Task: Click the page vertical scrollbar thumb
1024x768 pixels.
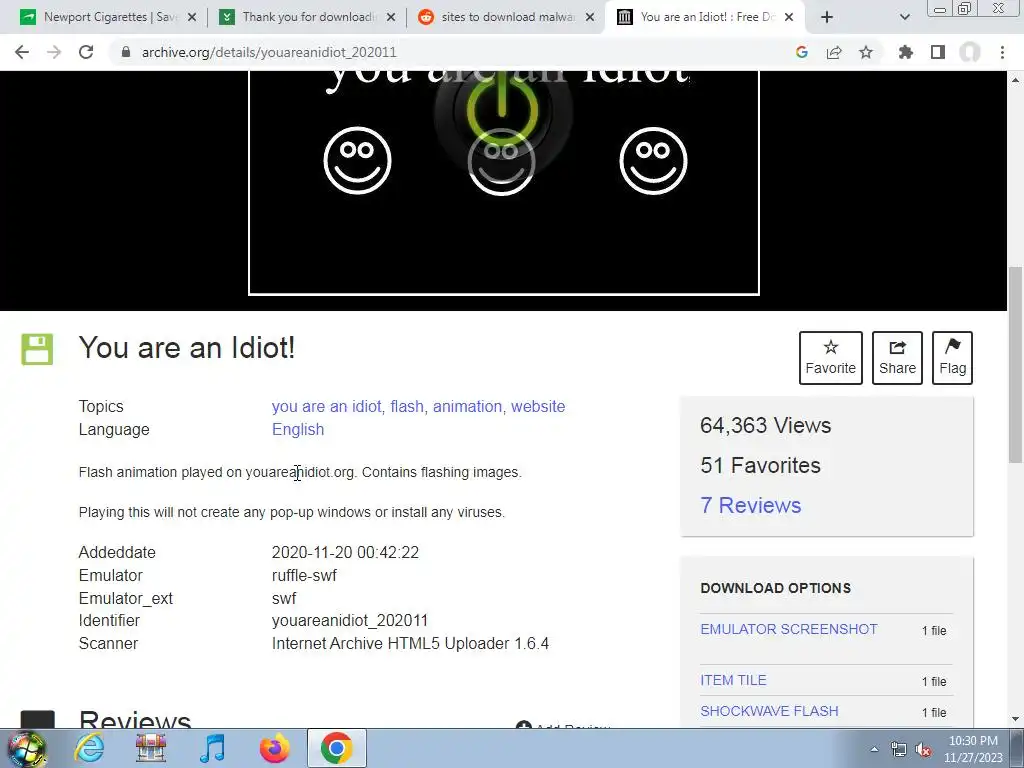Action: pyautogui.click(x=1016, y=364)
